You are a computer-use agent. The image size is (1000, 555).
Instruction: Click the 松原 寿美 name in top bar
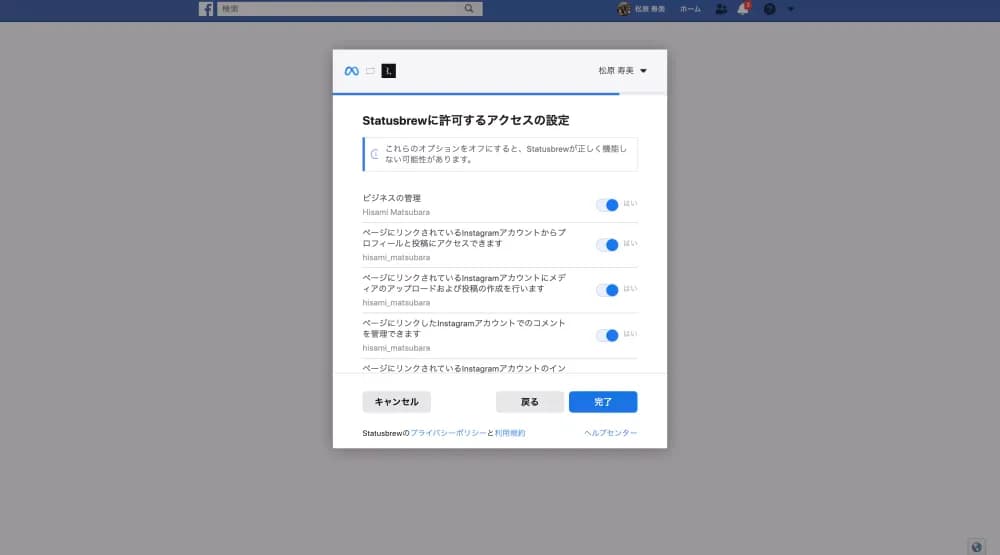coord(650,9)
